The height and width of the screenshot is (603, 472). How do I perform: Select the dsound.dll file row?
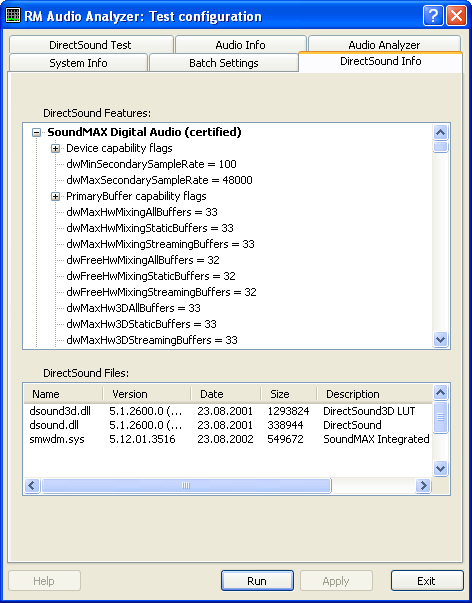pyautogui.click(x=228, y=425)
